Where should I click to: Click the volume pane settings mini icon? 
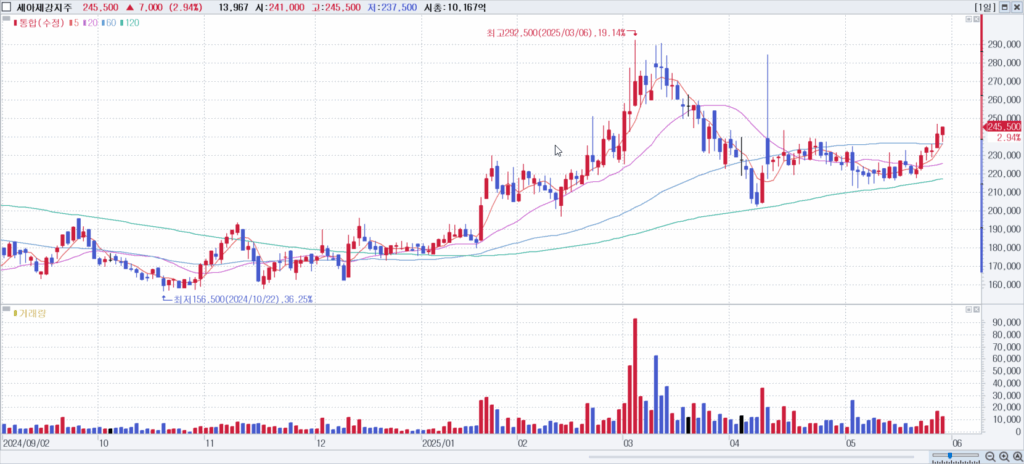click(968, 309)
